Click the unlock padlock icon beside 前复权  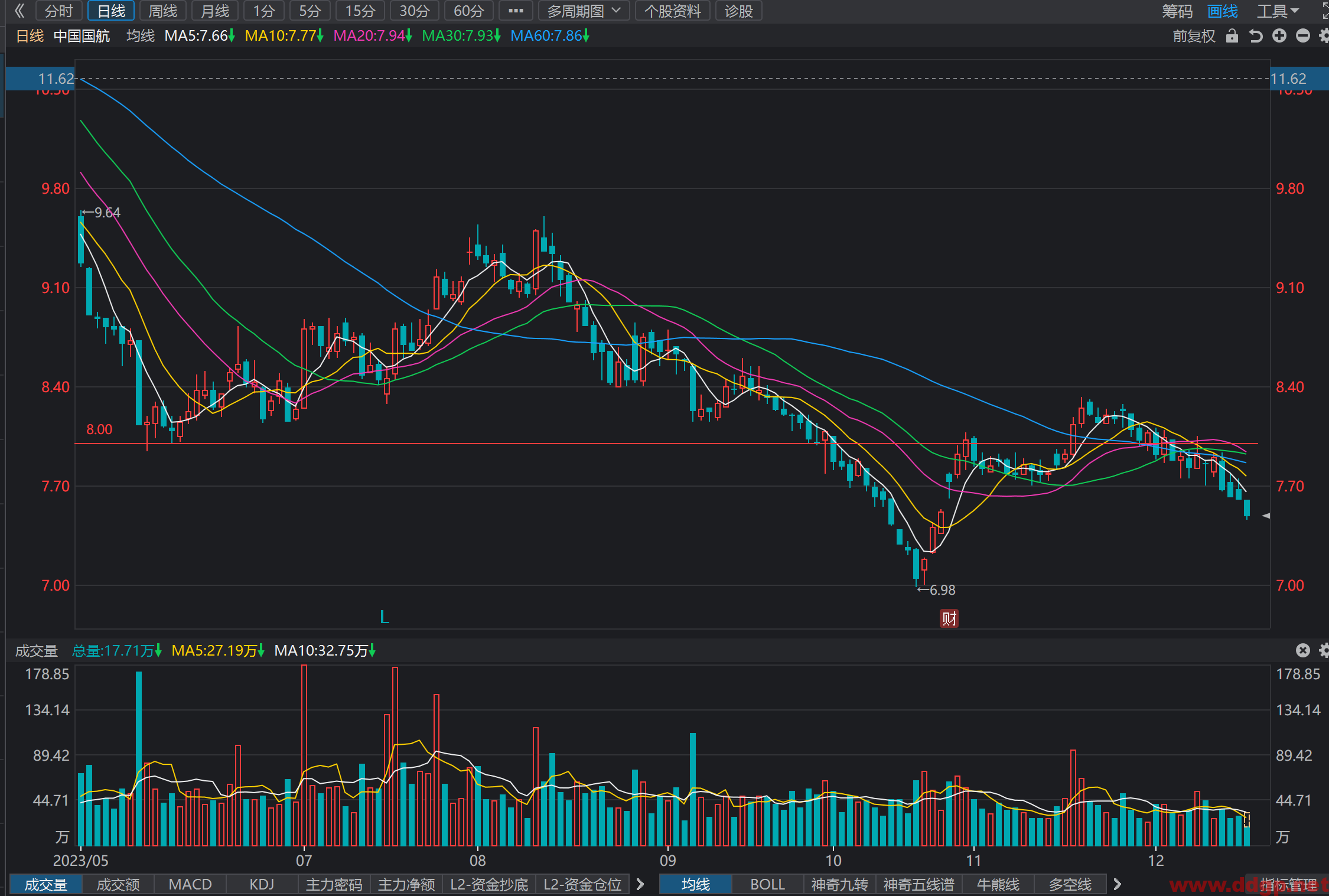(1232, 36)
